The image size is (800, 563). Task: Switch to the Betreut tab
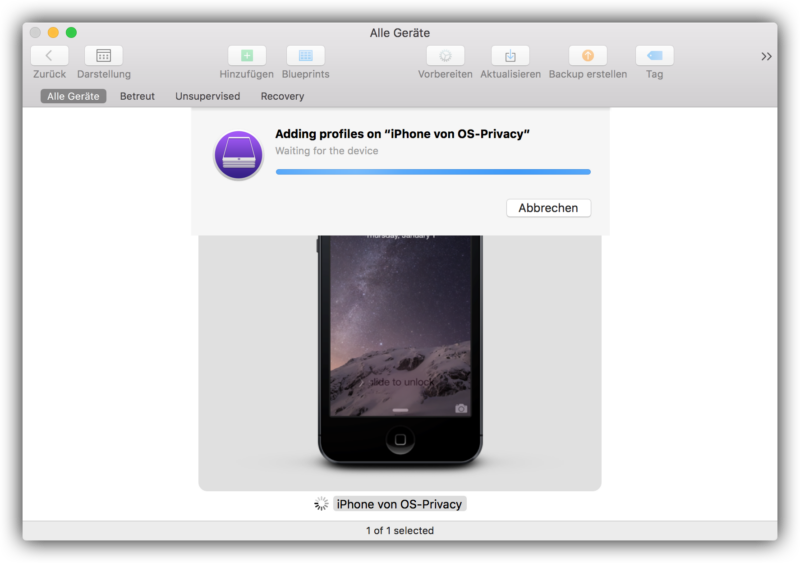(x=137, y=96)
